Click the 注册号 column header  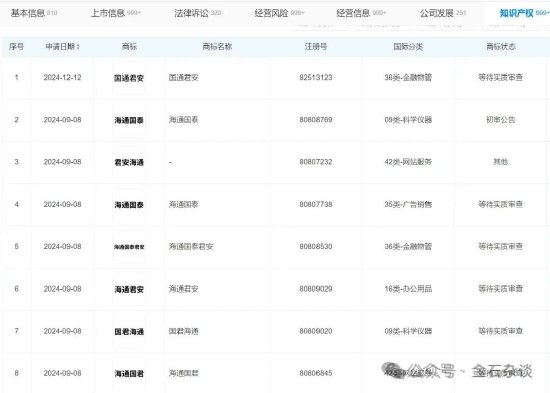(x=316, y=47)
